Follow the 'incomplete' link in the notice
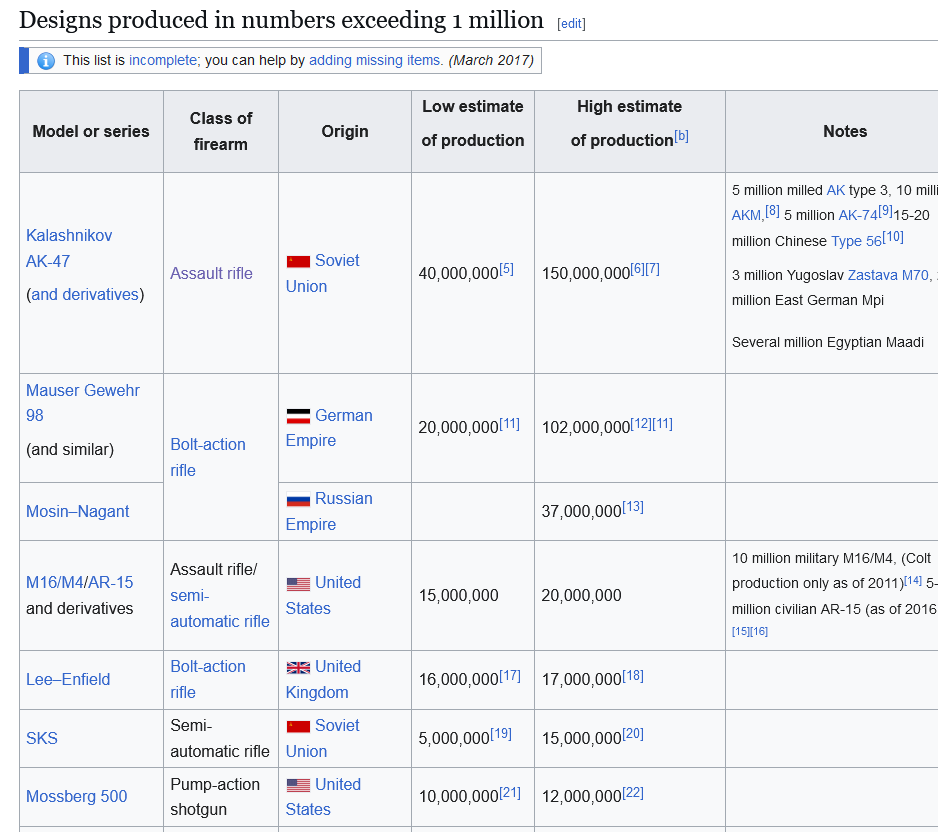Viewport: 938px width, 832px height. pos(163,60)
